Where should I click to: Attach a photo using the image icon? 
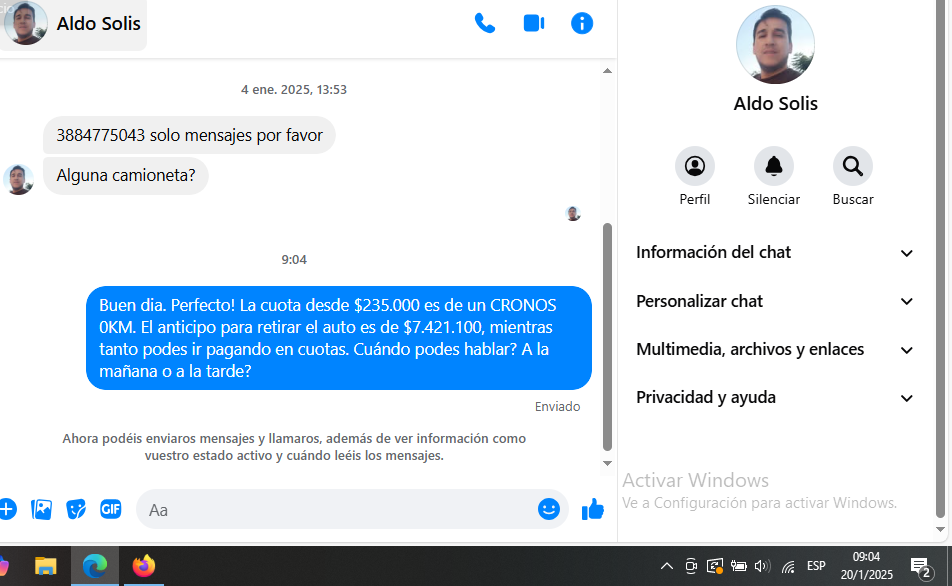41,509
